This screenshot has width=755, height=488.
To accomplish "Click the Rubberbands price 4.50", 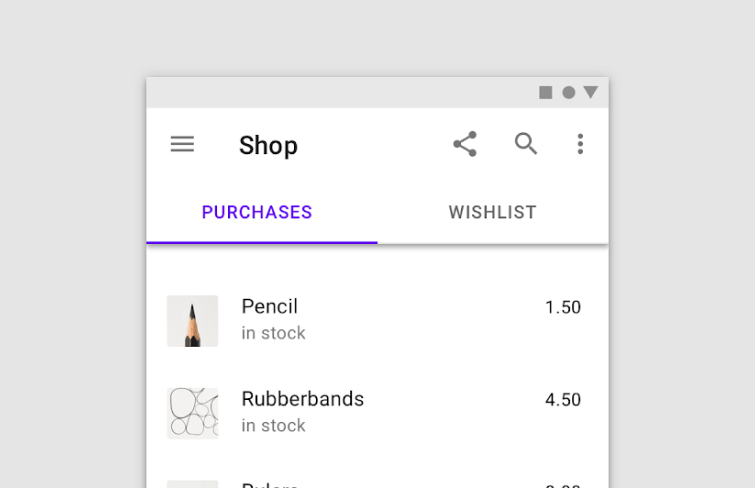I will (563, 400).
